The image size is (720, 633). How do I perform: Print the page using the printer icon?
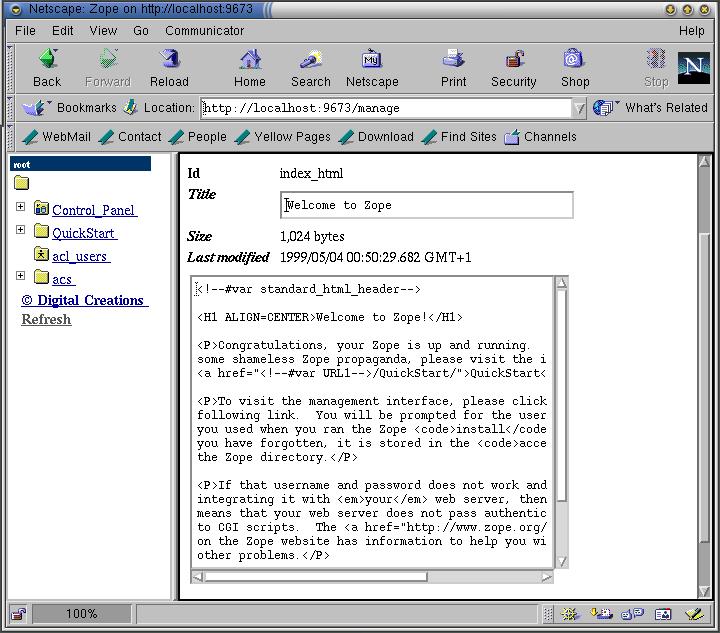click(453, 59)
